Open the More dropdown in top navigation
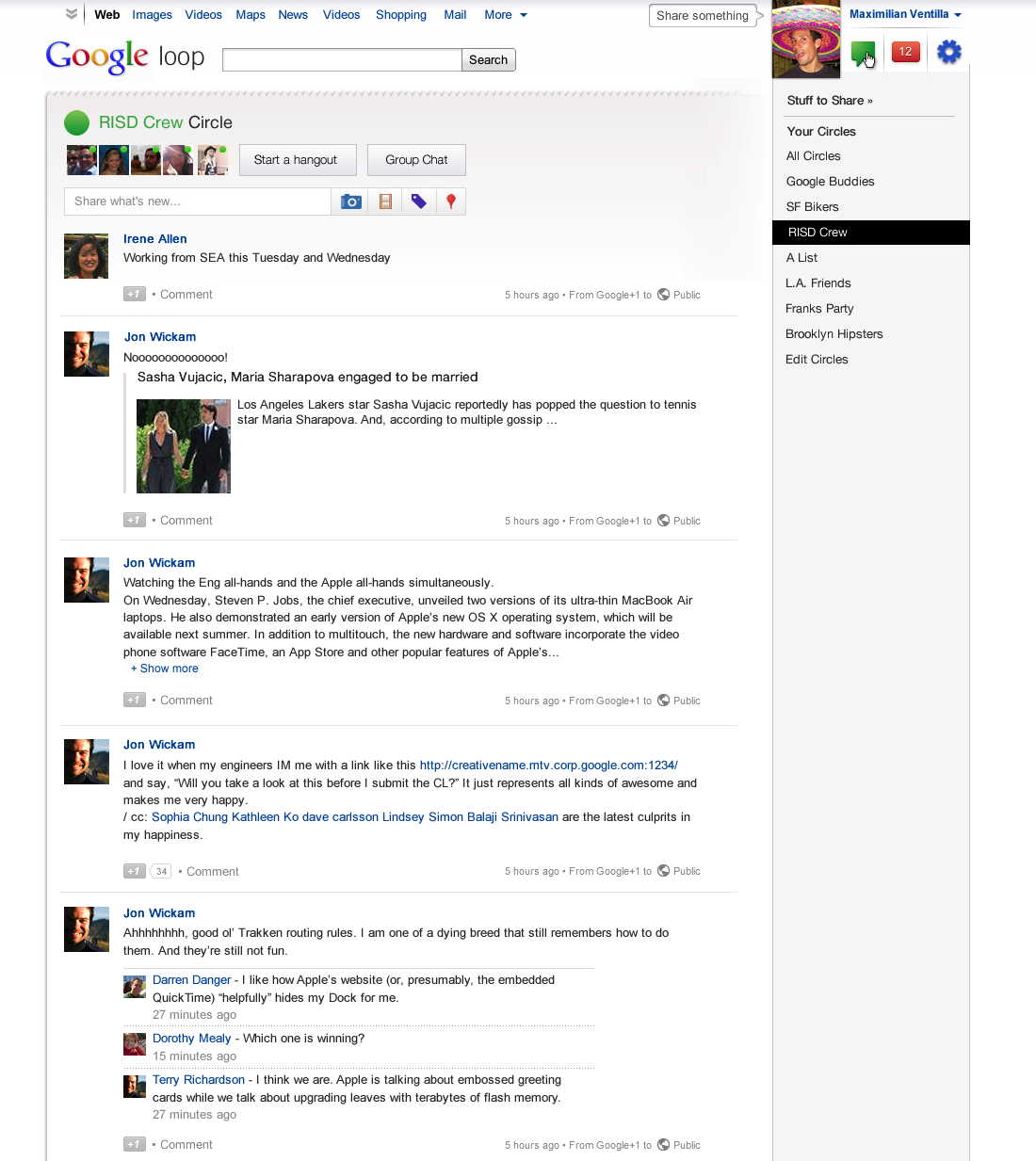Screen dimensions: 1036x1161 coord(506,15)
